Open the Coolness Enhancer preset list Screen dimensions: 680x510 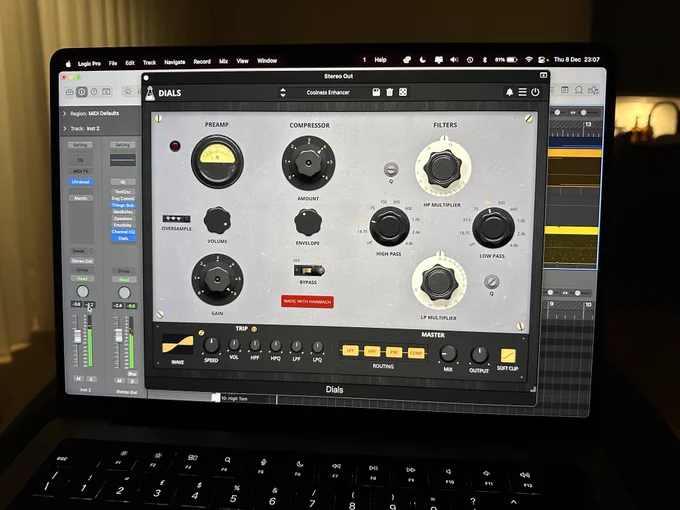click(x=328, y=92)
